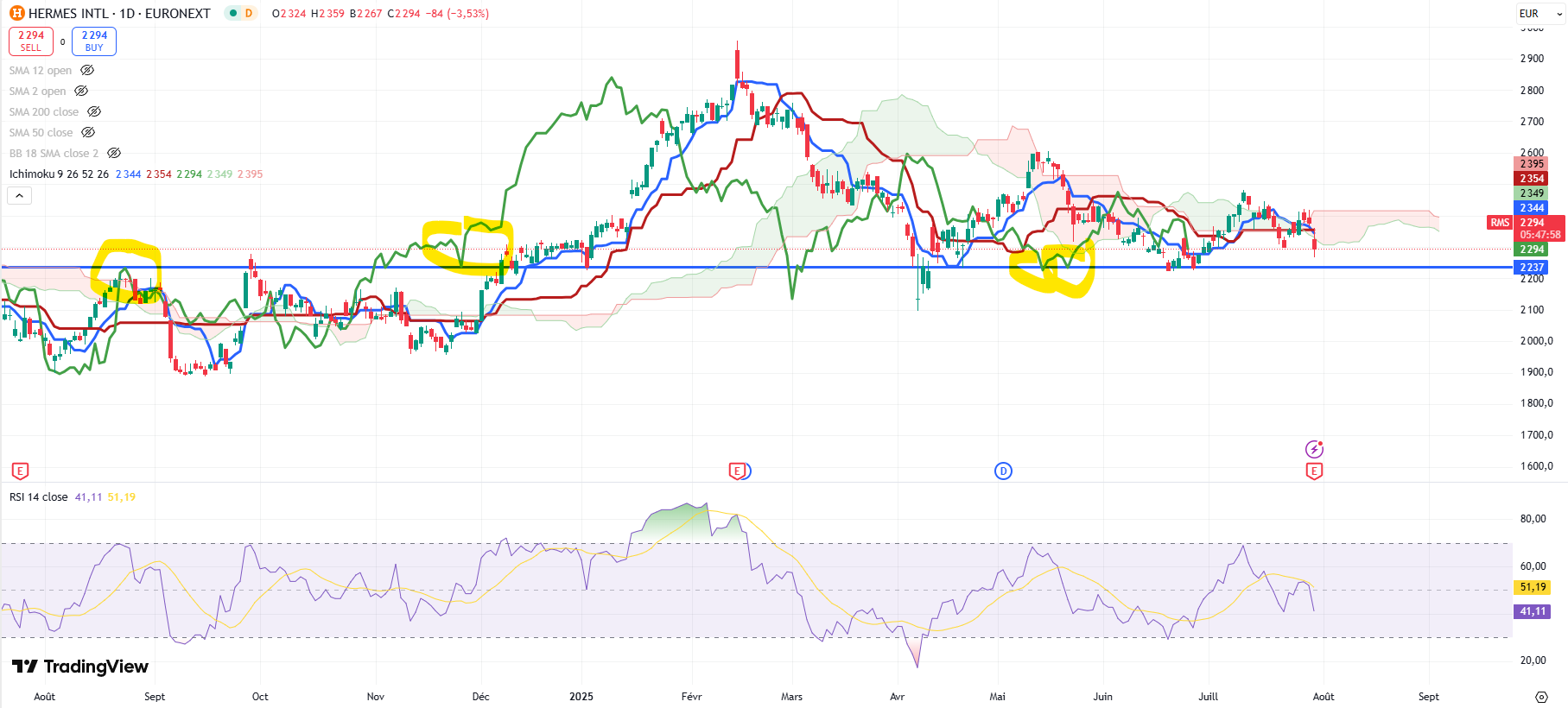This screenshot has height=708, width=1568.
Task: Click the 2 700 price axis label
Action: tap(1532, 122)
